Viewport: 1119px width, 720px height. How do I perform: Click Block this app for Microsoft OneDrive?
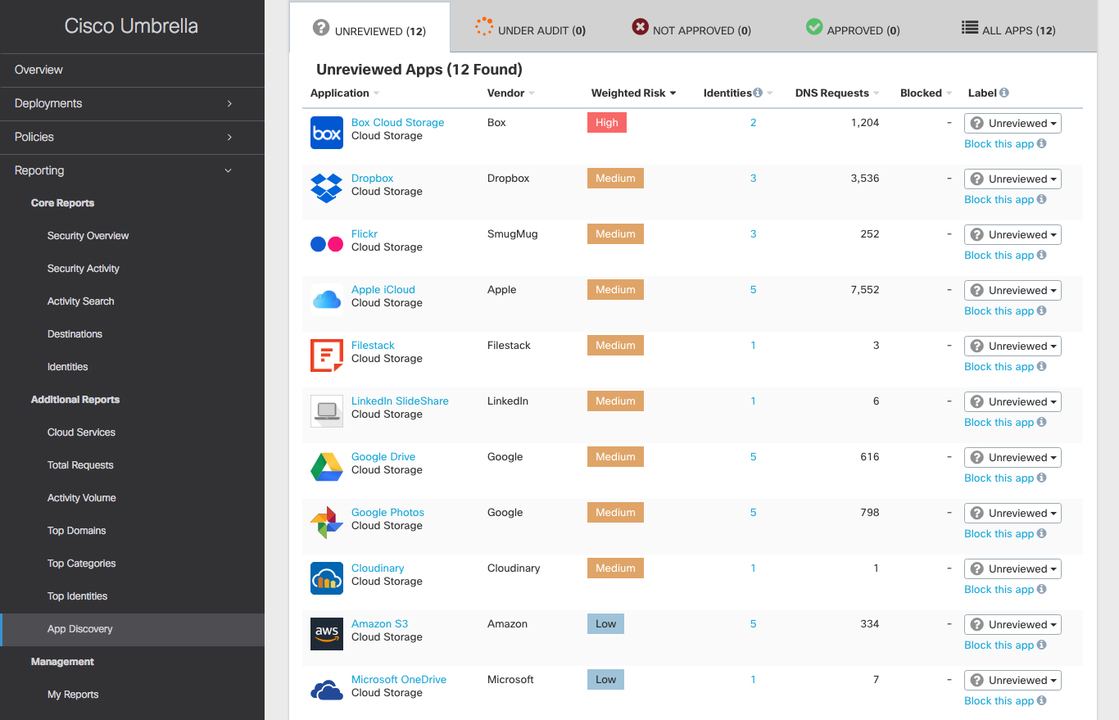(998, 700)
